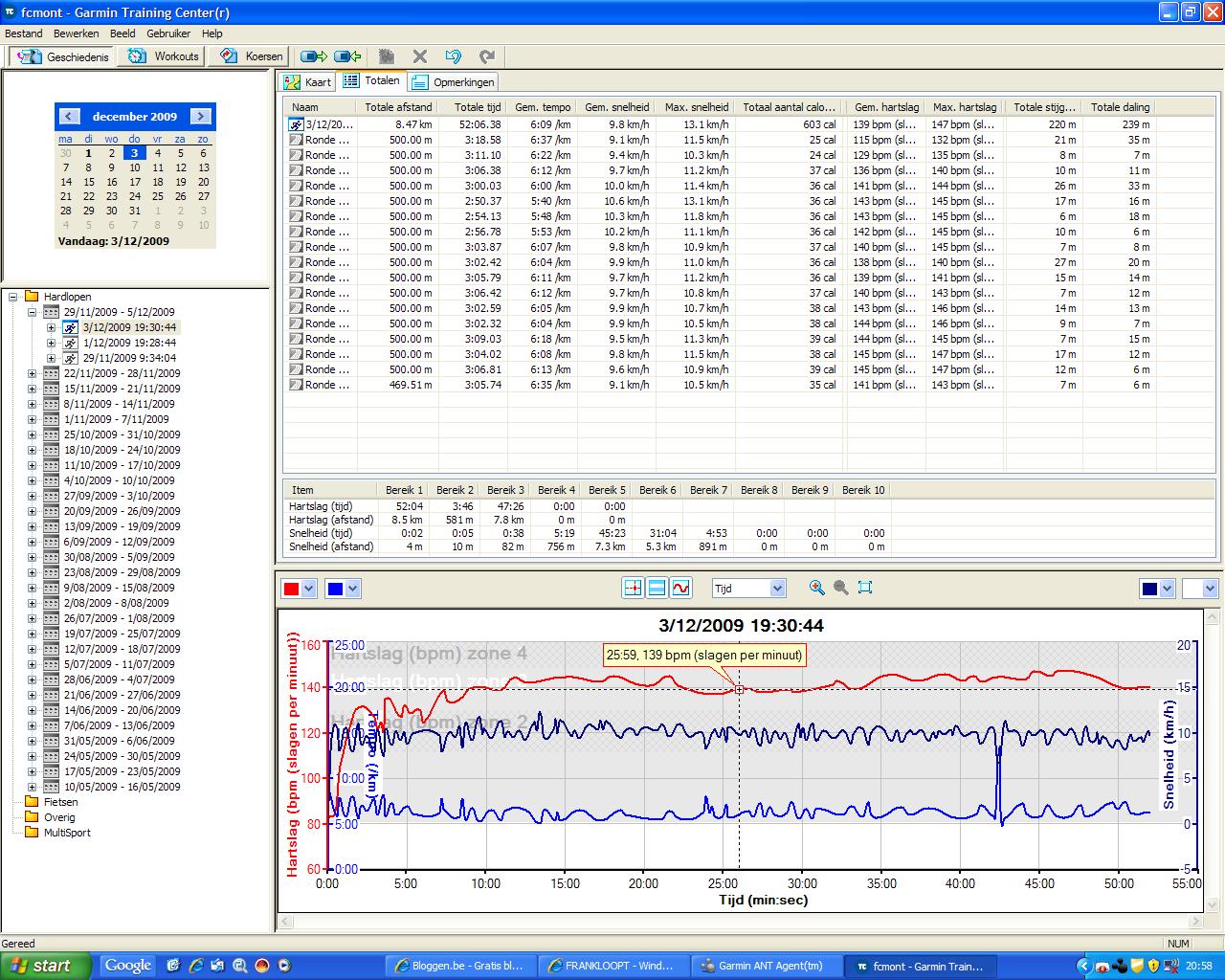Click the send to device icon
The height and width of the screenshot is (980, 1225).
pos(313,56)
